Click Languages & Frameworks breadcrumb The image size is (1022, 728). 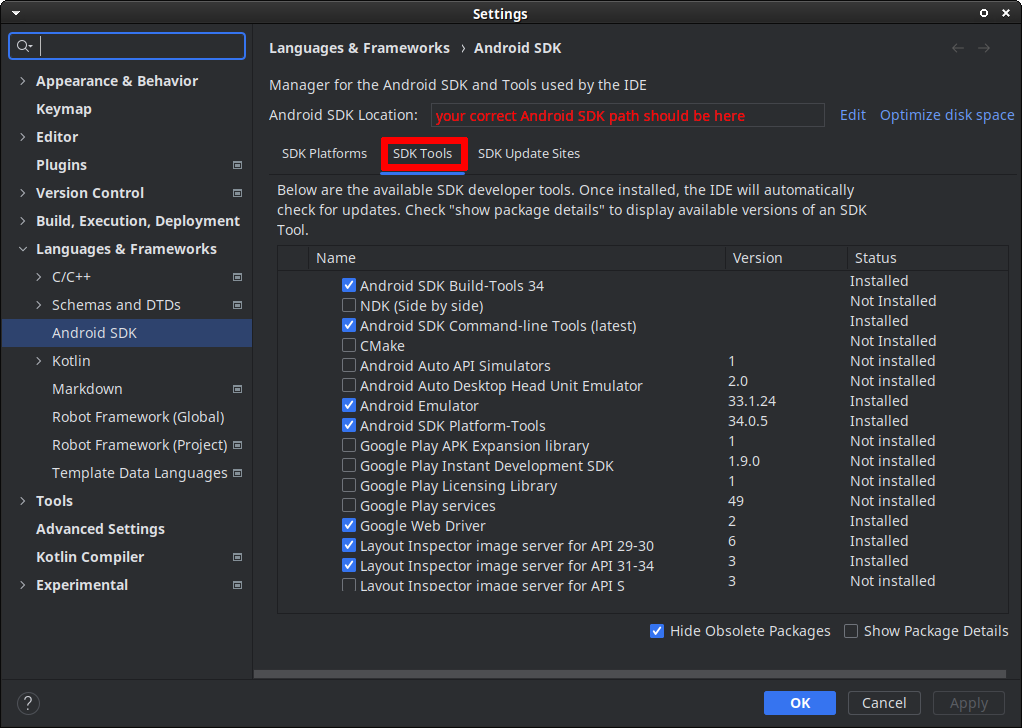click(359, 48)
